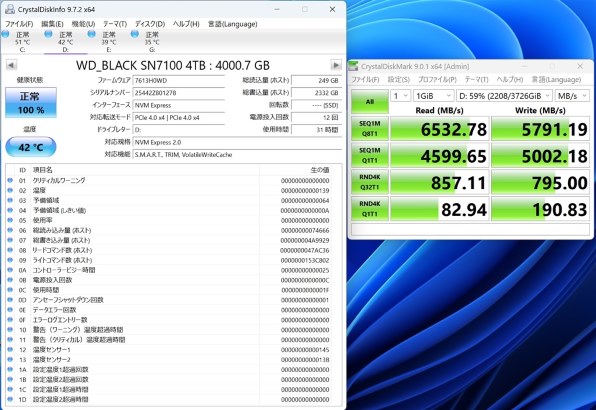Click status dot for attribute 01 クリティカルワーニング
Screen dimensions: 596x410
click(x=10, y=180)
